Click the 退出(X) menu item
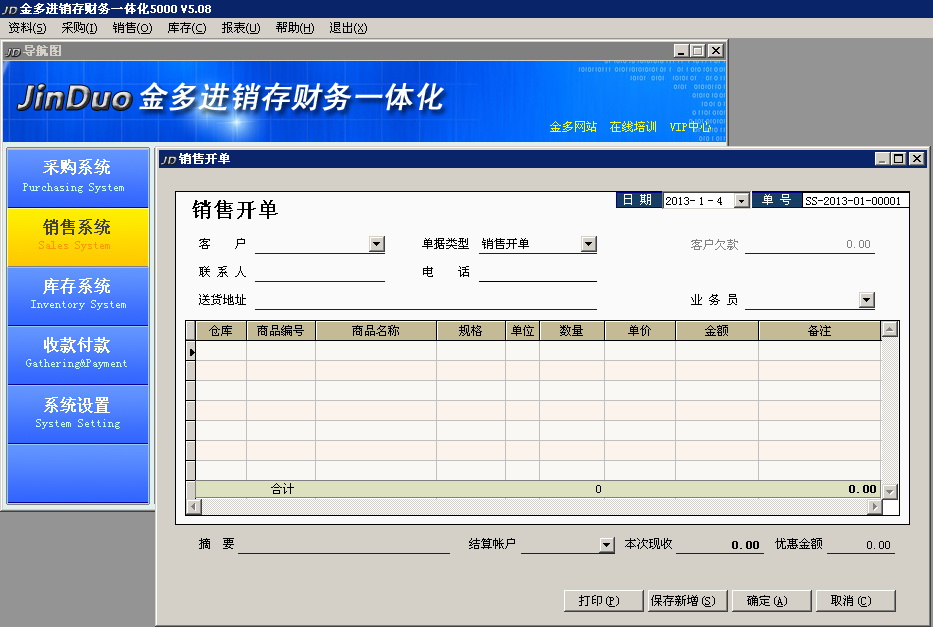 [348, 28]
